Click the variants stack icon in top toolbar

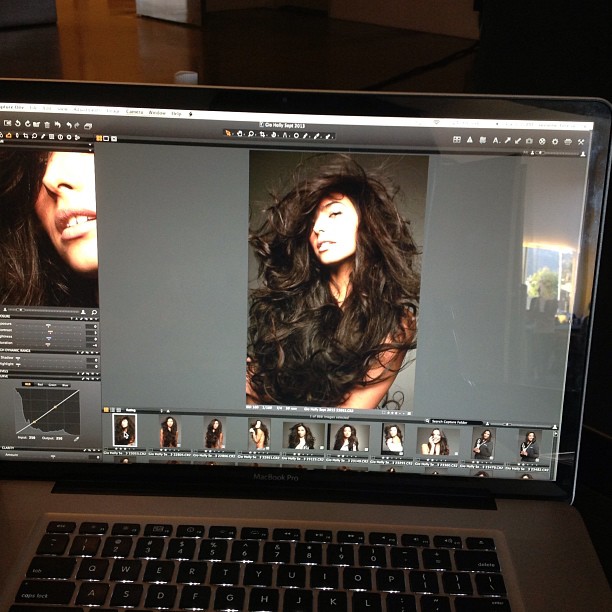click(88, 126)
